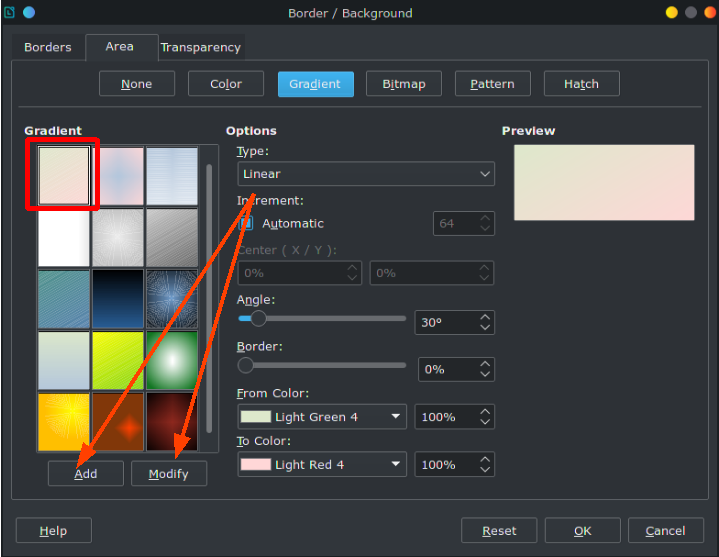The image size is (719, 557).
Task: Click the Add gradient button
Action: click(86, 474)
